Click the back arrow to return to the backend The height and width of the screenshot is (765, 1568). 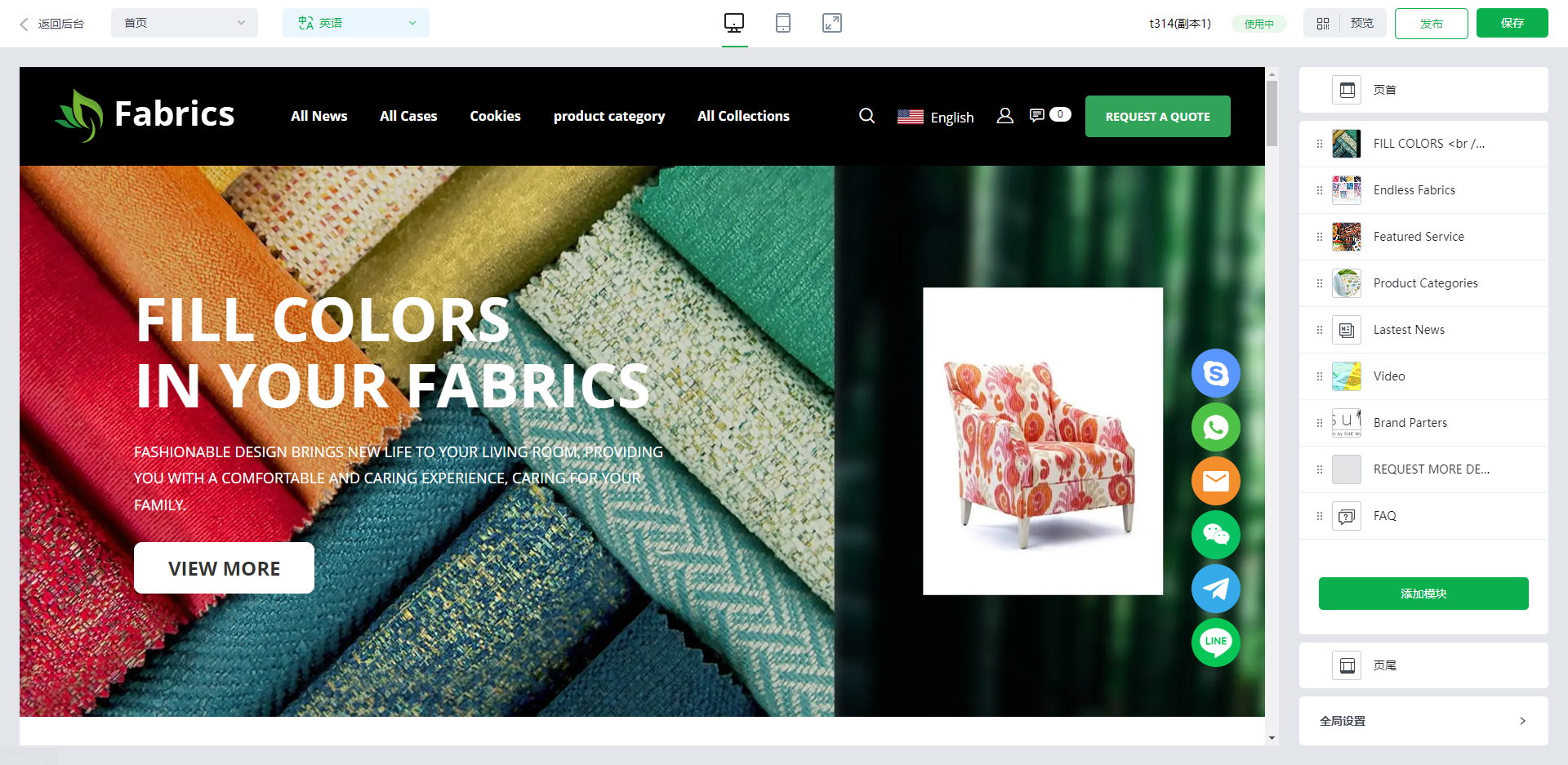[24, 24]
